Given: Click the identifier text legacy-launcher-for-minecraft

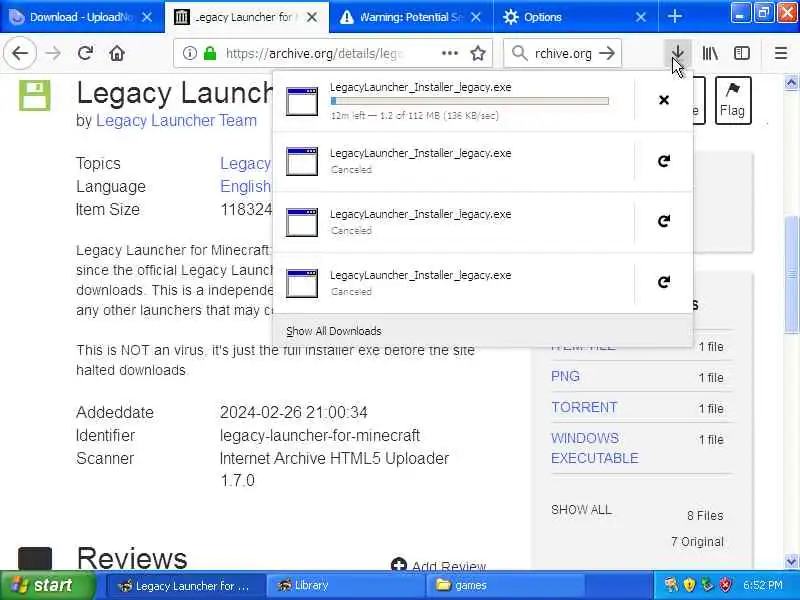Looking at the screenshot, I should pyautogui.click(x=320, y=435).
